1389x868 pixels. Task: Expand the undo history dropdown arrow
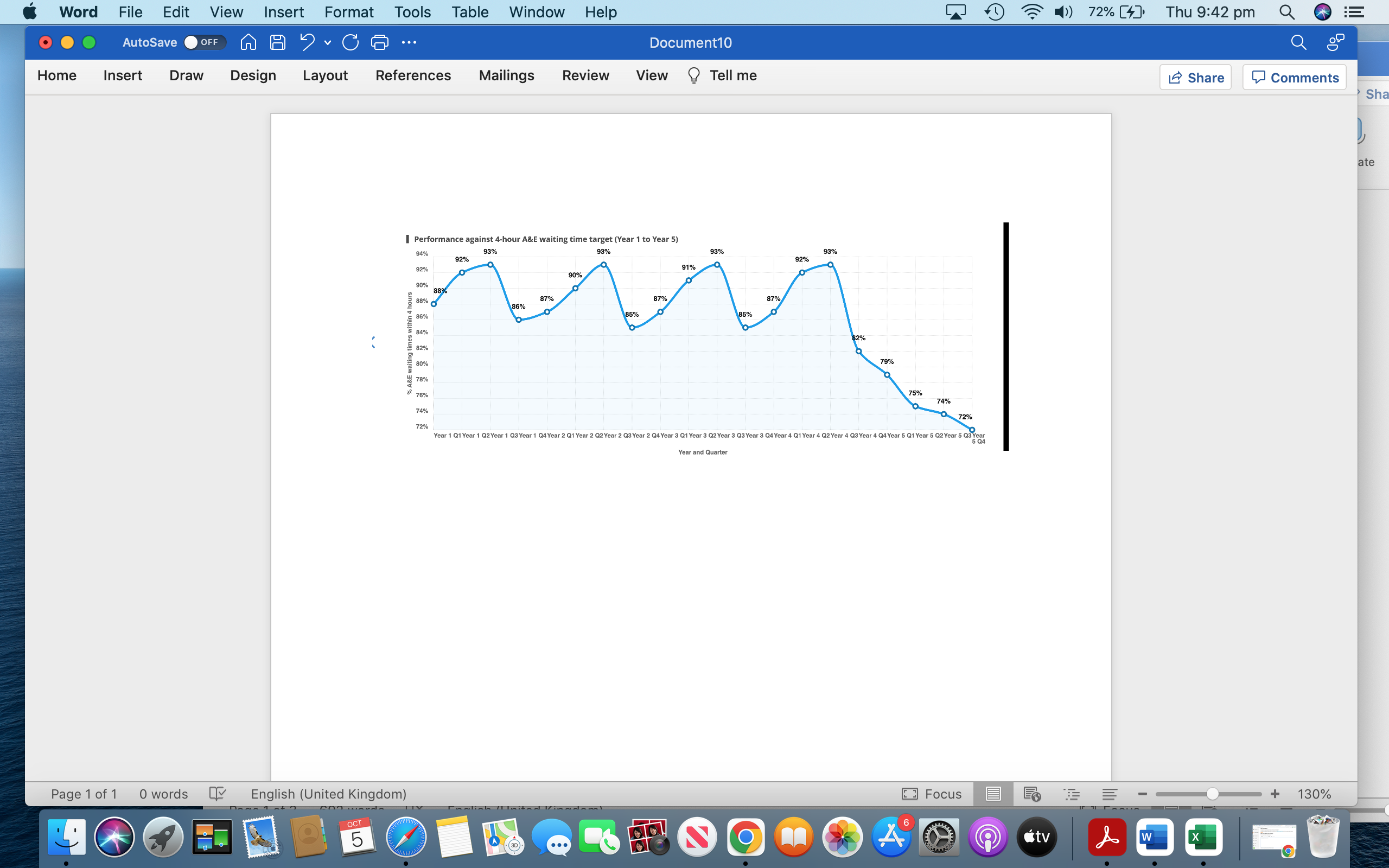point(328,42)
